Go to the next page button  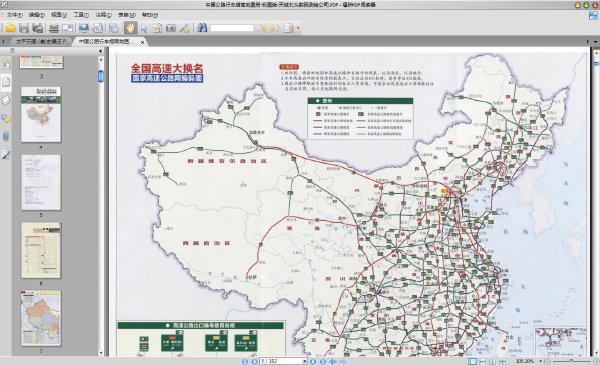click(313, 361)
